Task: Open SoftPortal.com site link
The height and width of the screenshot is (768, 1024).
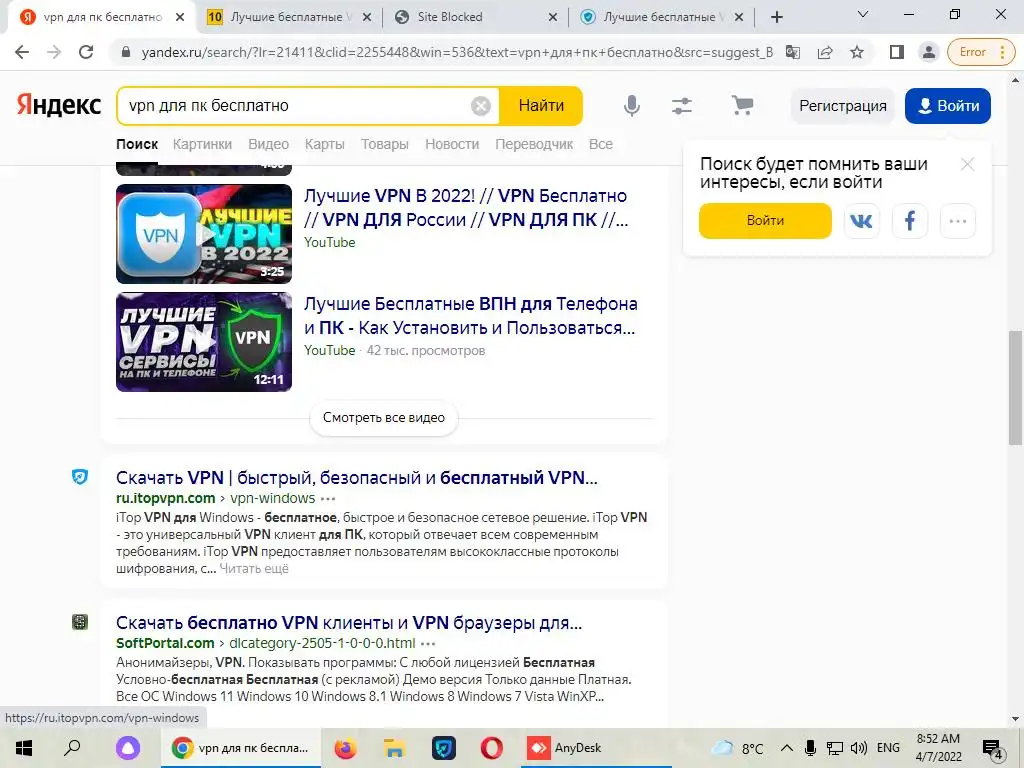Action: (x=165, y=643)
